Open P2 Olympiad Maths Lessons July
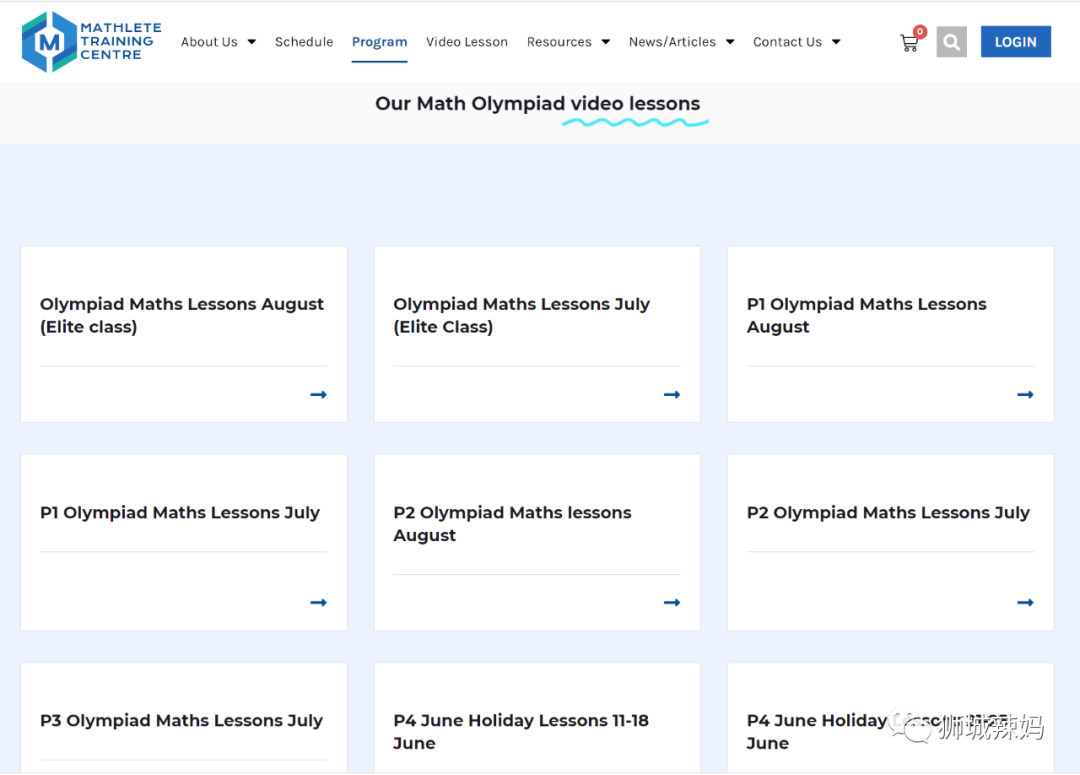1080x775 pixels. [888, 513]
